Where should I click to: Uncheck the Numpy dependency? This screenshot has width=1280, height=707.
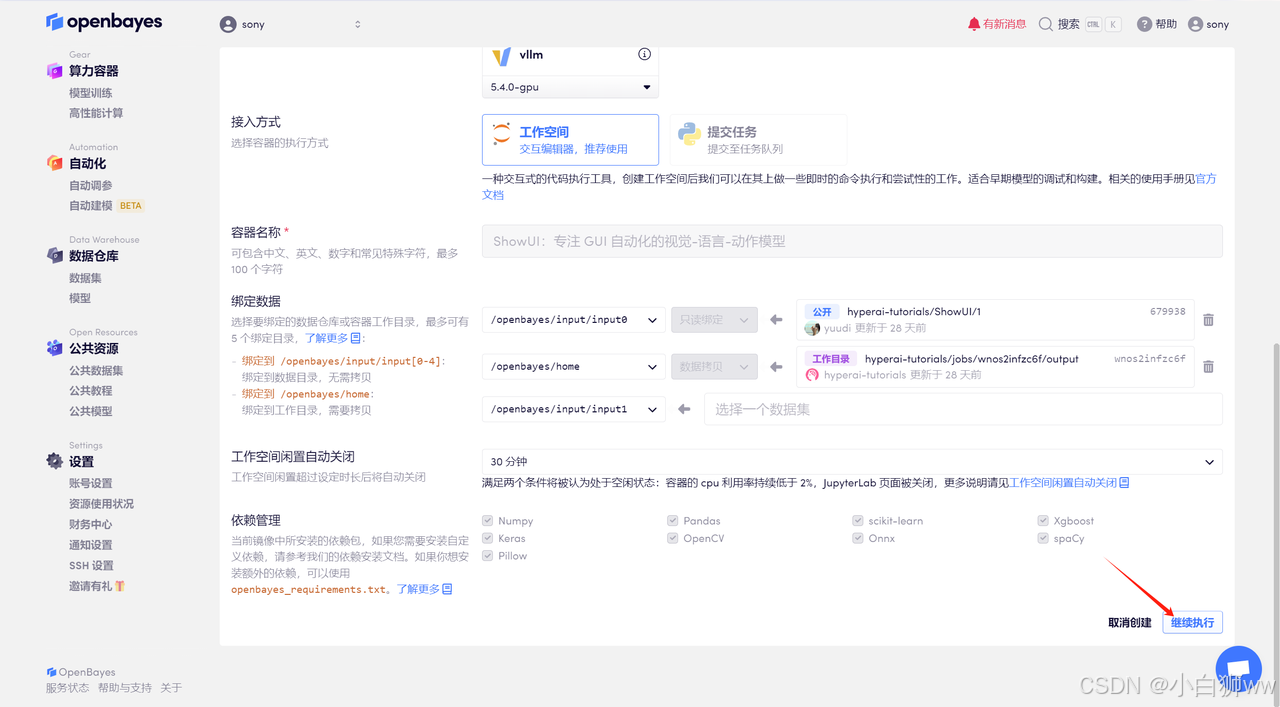(486, 520)
